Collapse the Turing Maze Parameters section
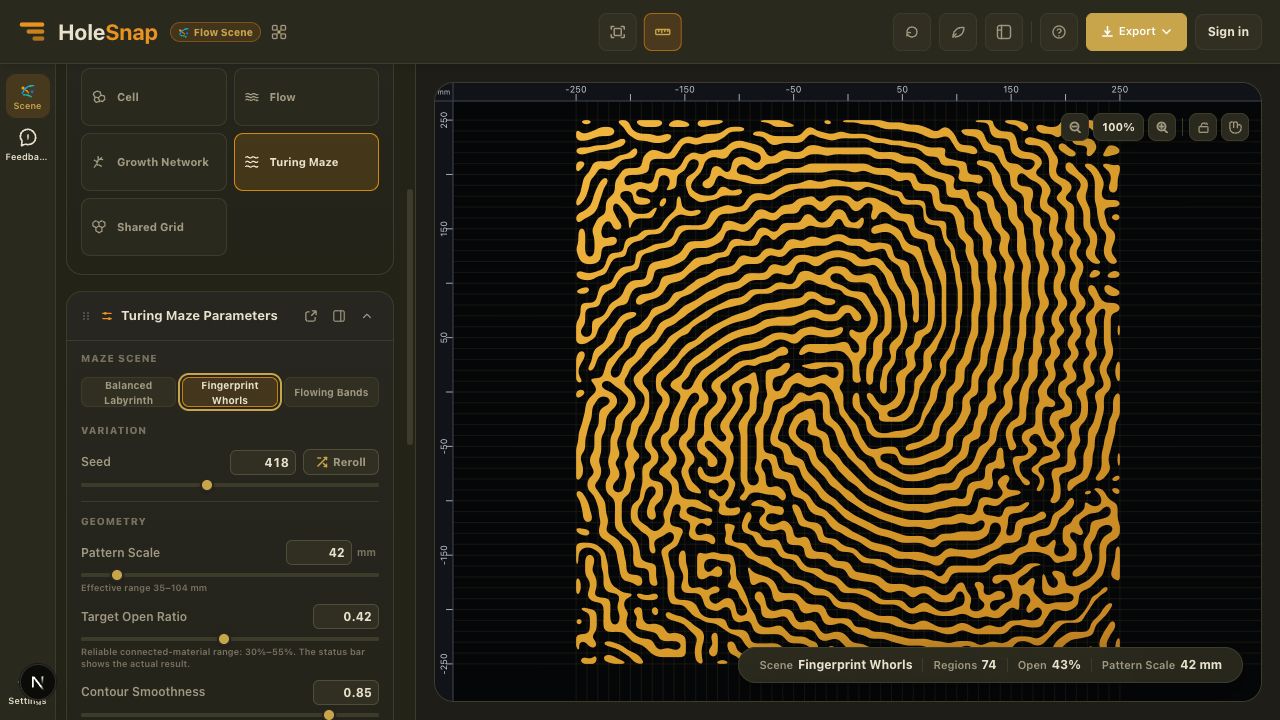This screenshot has width=1280, height=720. (x=367, y=316)
